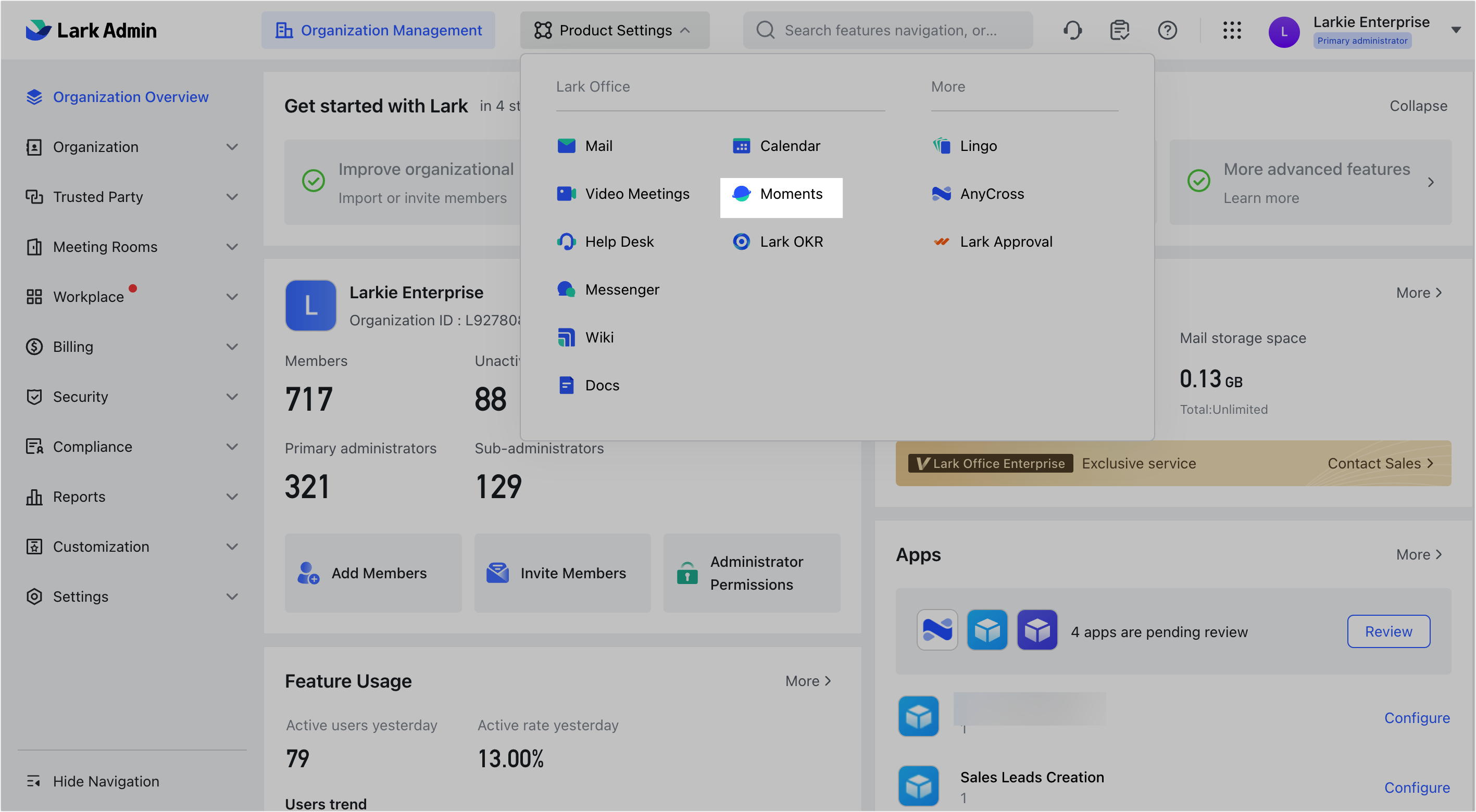Open Mail in Product Settings menu
This screenshot has height=812, width=1476.
pyautogui.click(x=584, y=146)
